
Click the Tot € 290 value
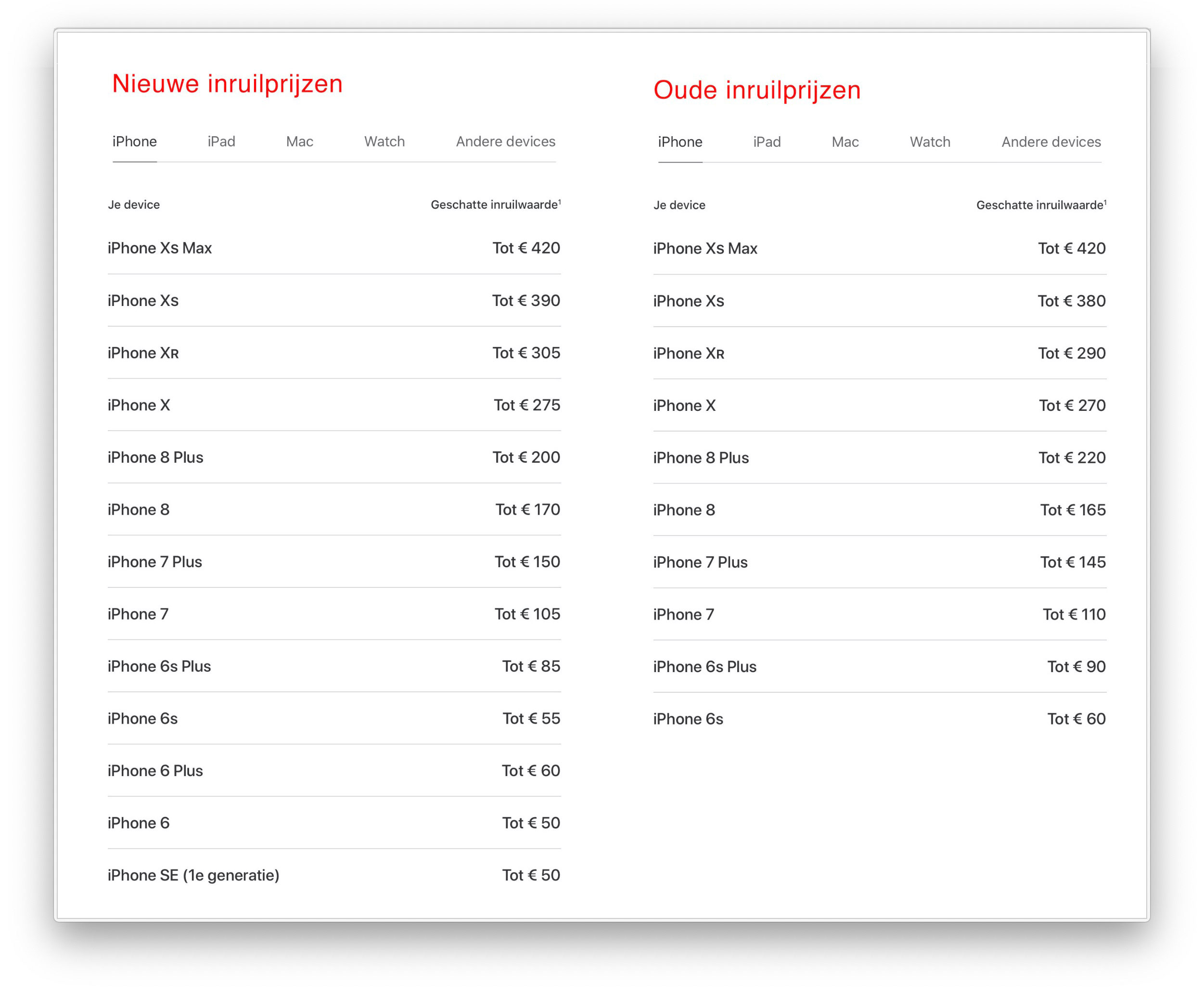coord(1072,354)
